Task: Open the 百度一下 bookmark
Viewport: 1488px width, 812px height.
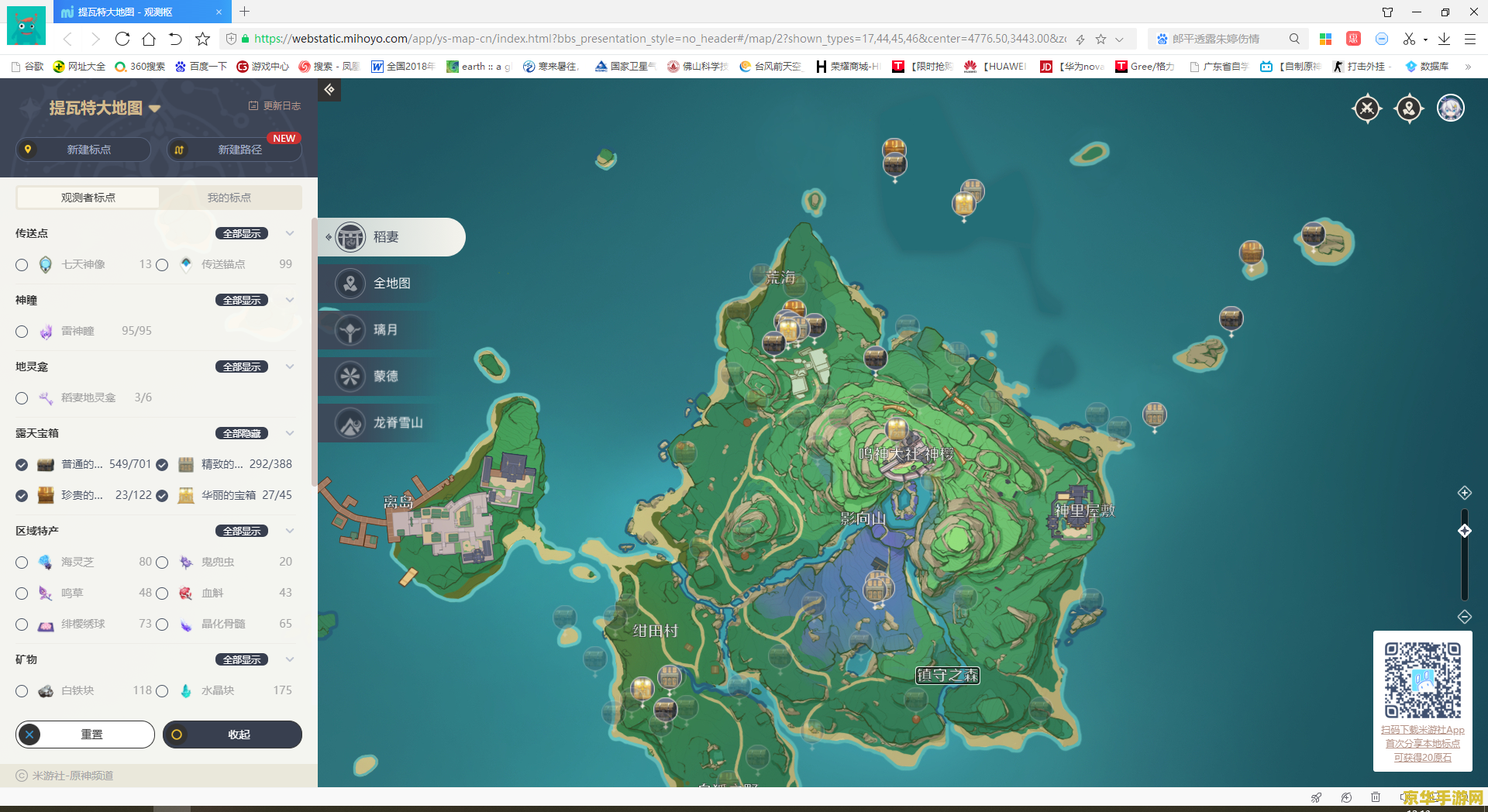Action: click(201, 67)
